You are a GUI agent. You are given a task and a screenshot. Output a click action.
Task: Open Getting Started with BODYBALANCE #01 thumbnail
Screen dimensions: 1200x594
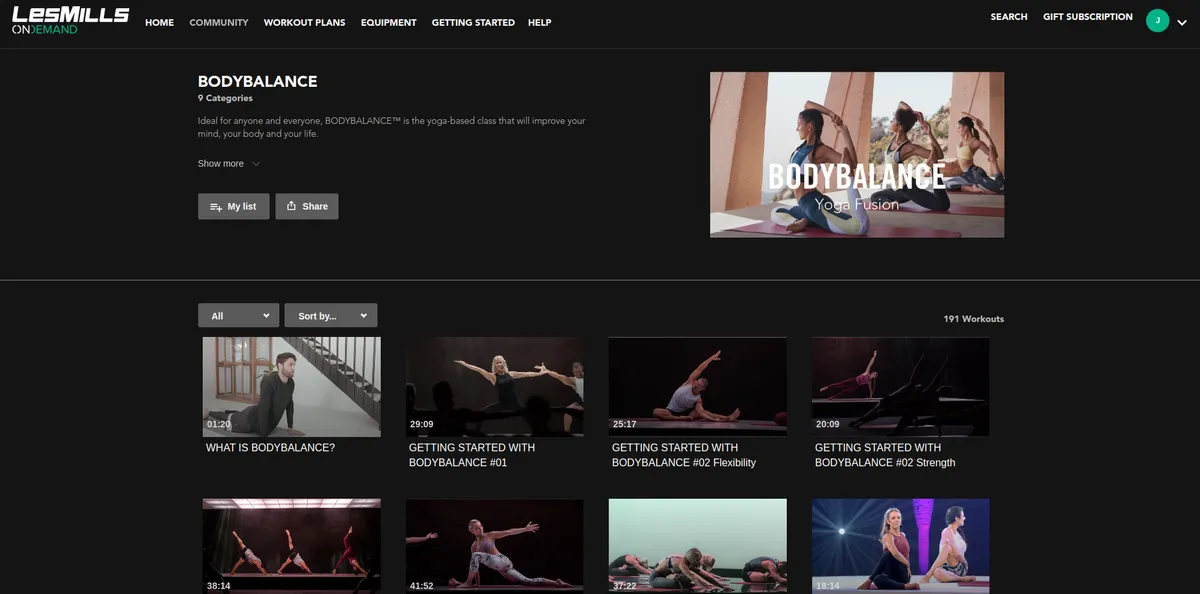tap(494, 386)
